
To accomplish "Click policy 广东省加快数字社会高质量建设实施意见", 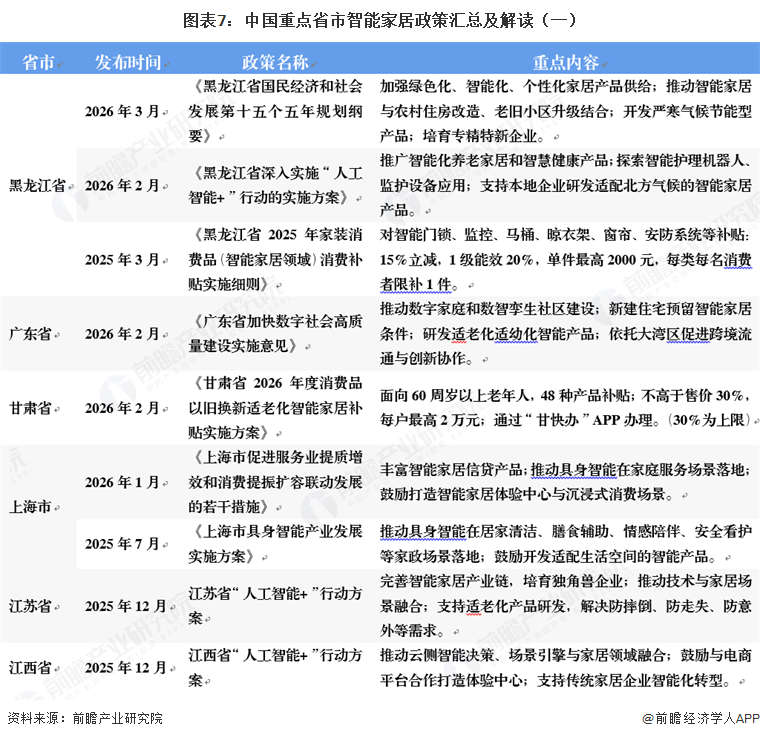I will coord(275,333).
